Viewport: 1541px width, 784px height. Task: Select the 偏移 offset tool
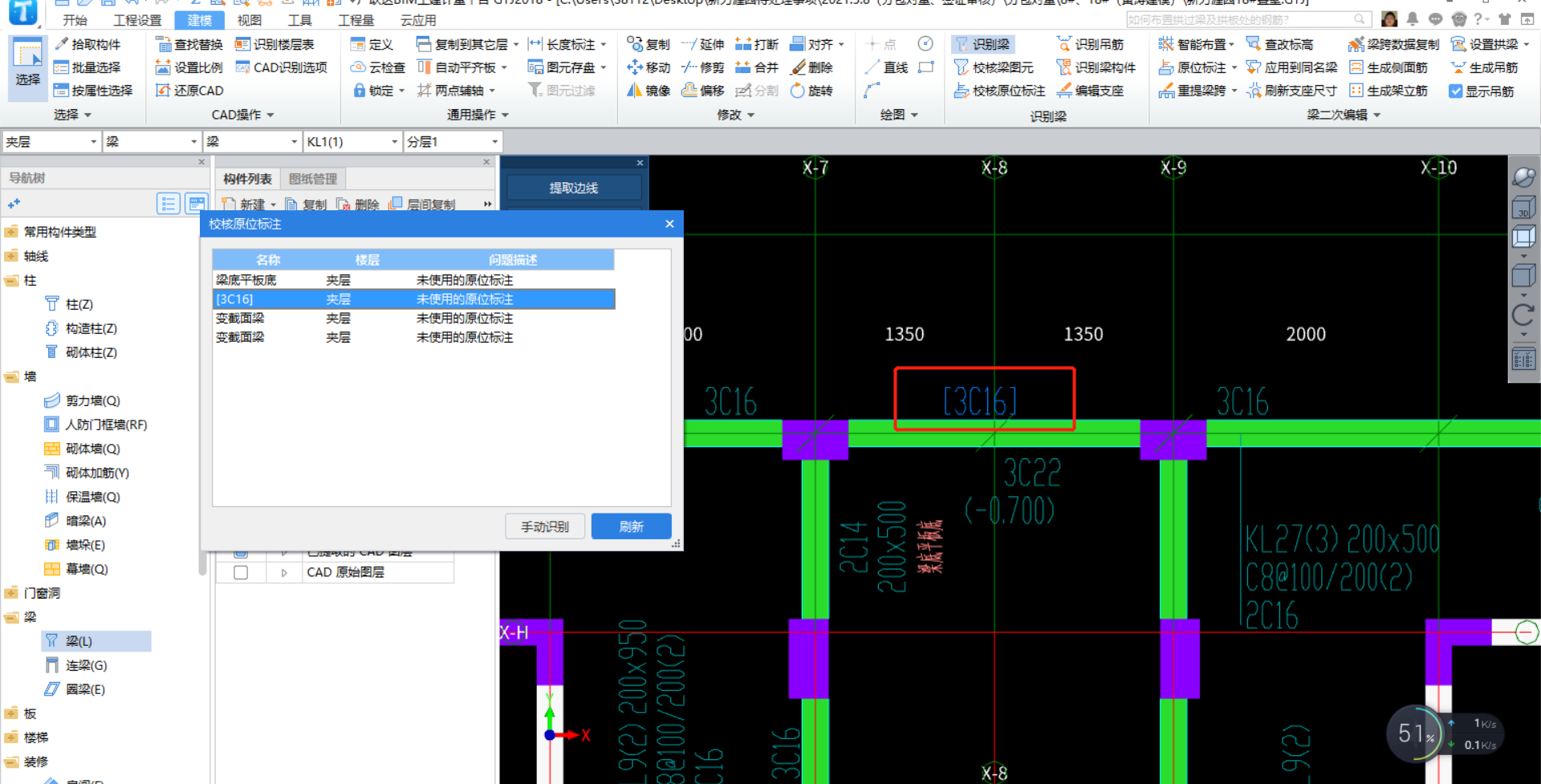coord(702,91)
